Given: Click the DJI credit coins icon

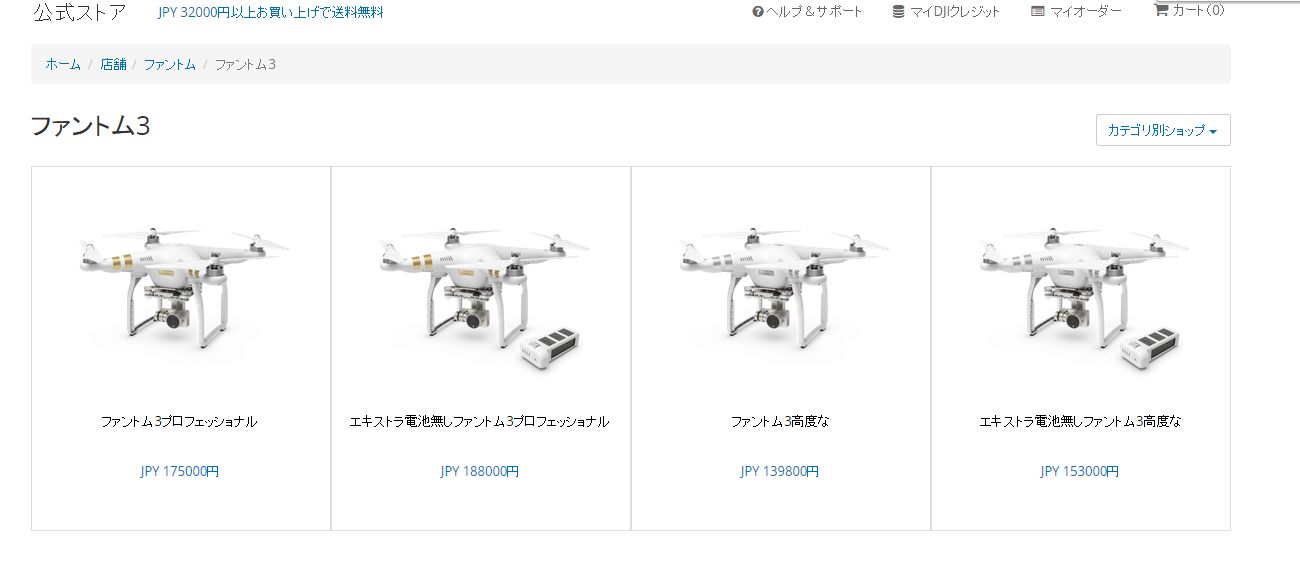Looking at the screenshot, I should click(898, 12).
